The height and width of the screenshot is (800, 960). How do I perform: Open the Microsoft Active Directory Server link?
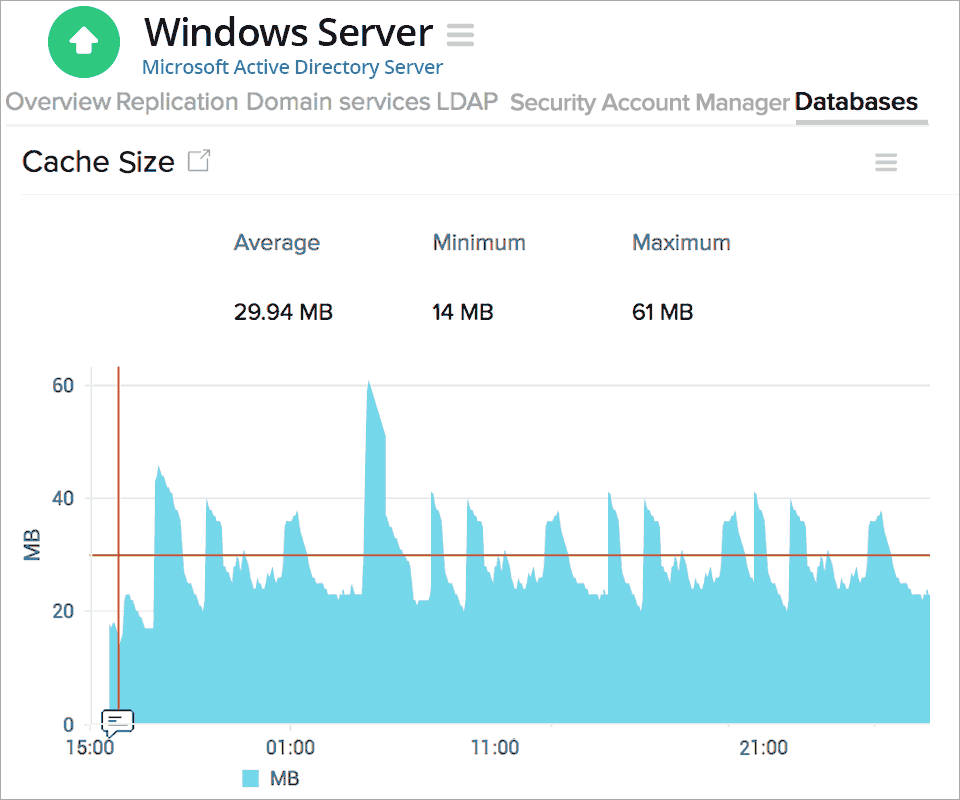pyautogui.click(x=291, y=67)
